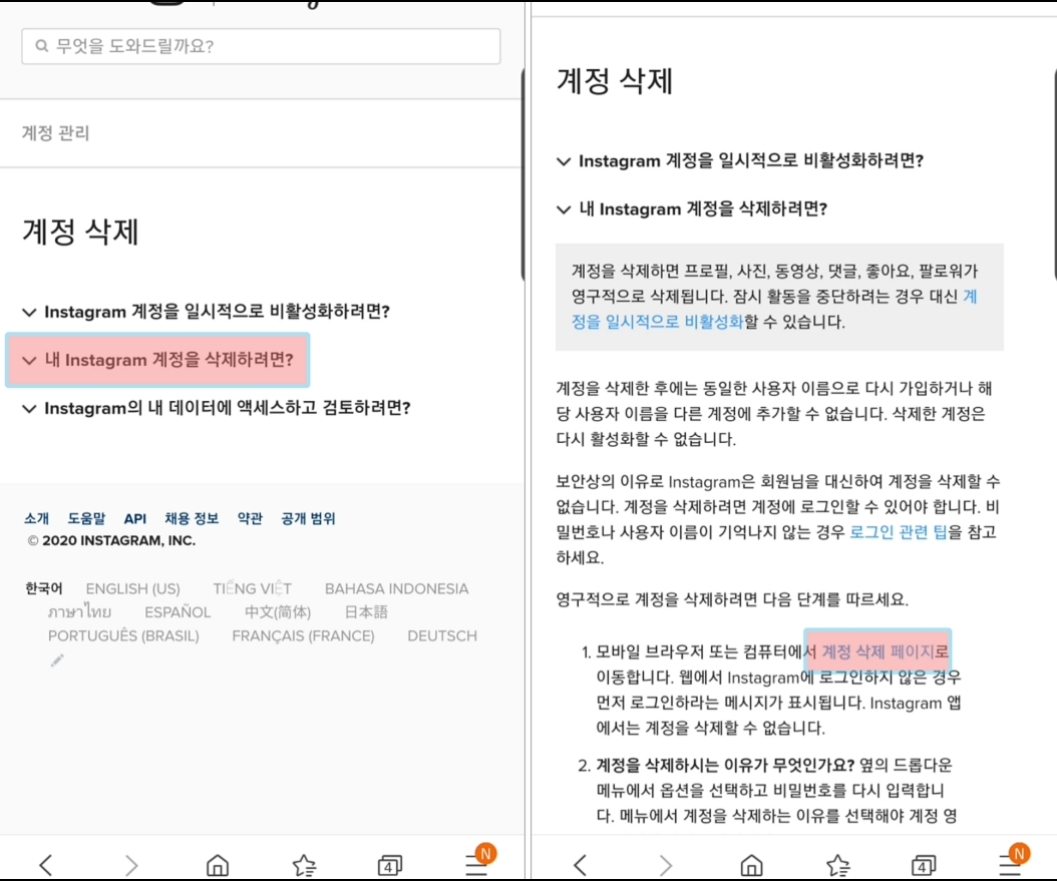Image resolution: width=1057 pixels, height=881 pixels.
Task: Click the '계정 삭제' heading in right window
Action: (x=614, y=81)
